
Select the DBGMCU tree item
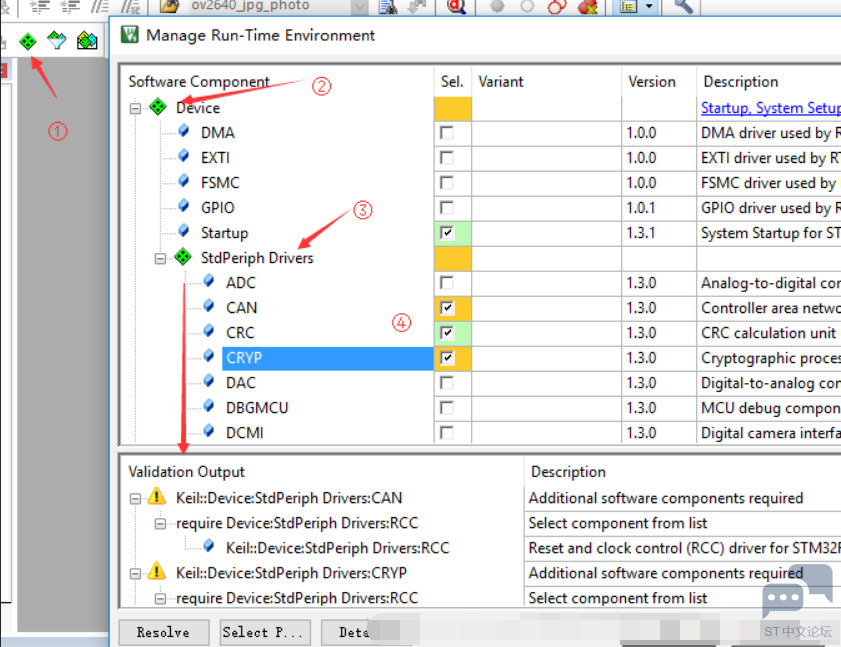click(x=257, y=408)
